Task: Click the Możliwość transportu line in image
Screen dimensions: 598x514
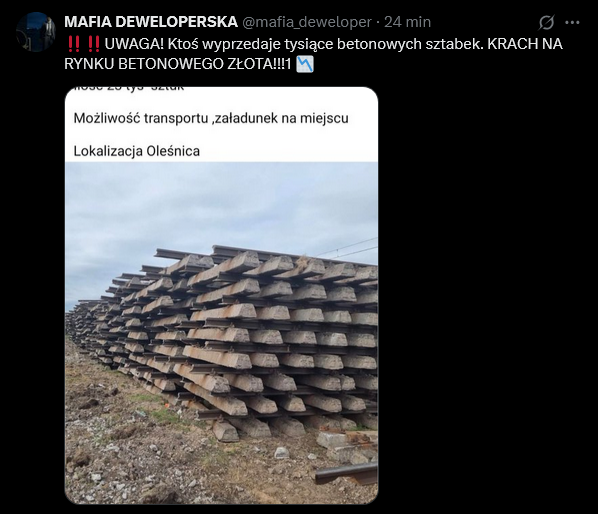Action: (211, 118)
